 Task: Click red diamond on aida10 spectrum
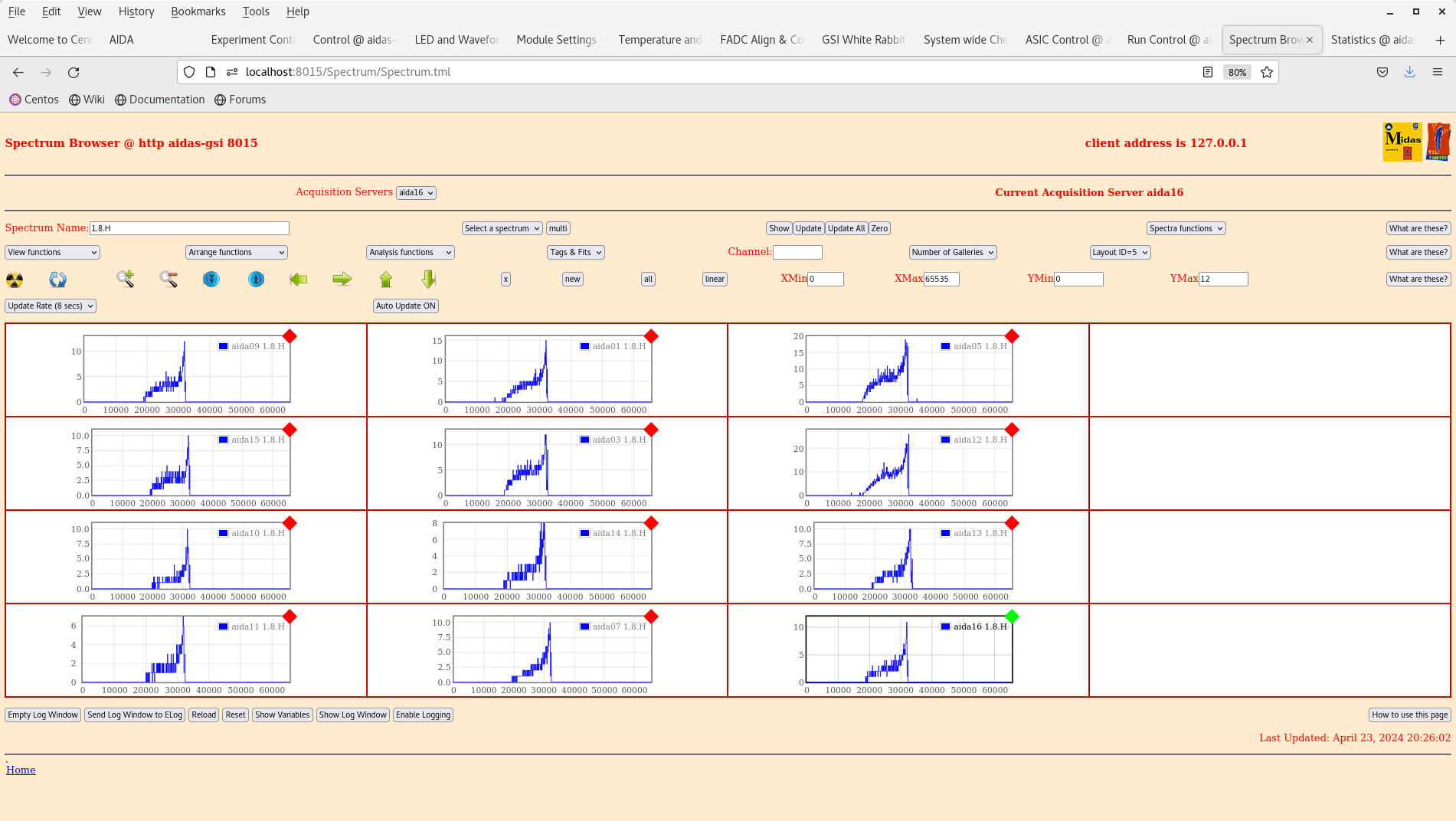tap(290, 523)
